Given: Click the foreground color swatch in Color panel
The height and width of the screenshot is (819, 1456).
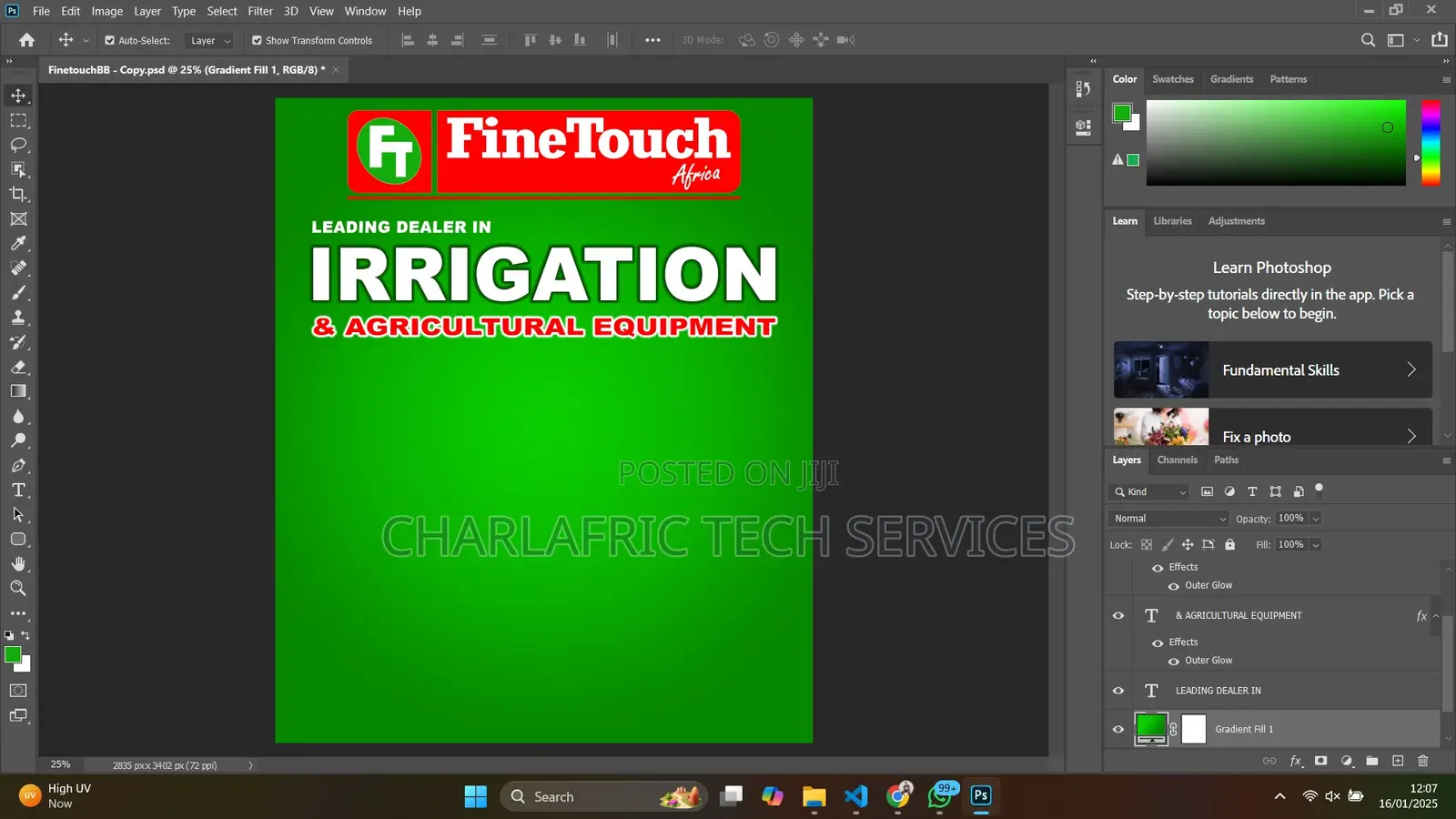Looking at the screenshot, I should [x=1122, y=114].
